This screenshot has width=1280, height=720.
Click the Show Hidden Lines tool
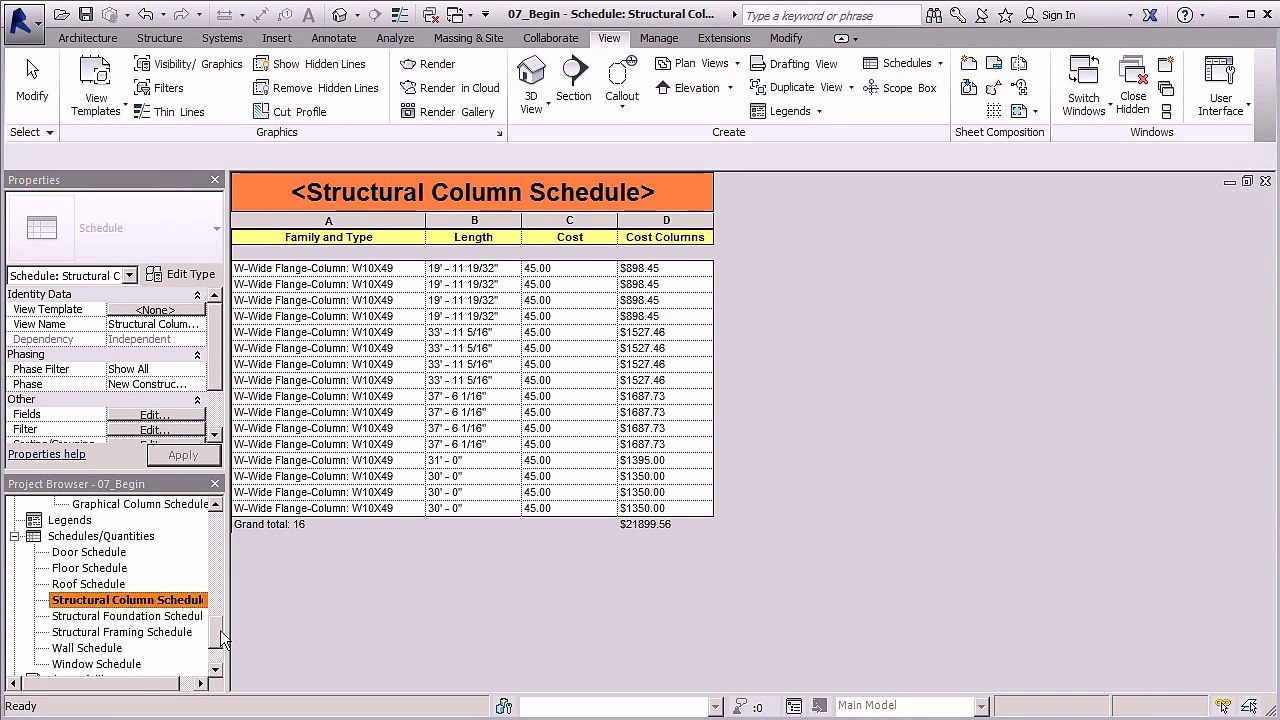pos(309,64)
